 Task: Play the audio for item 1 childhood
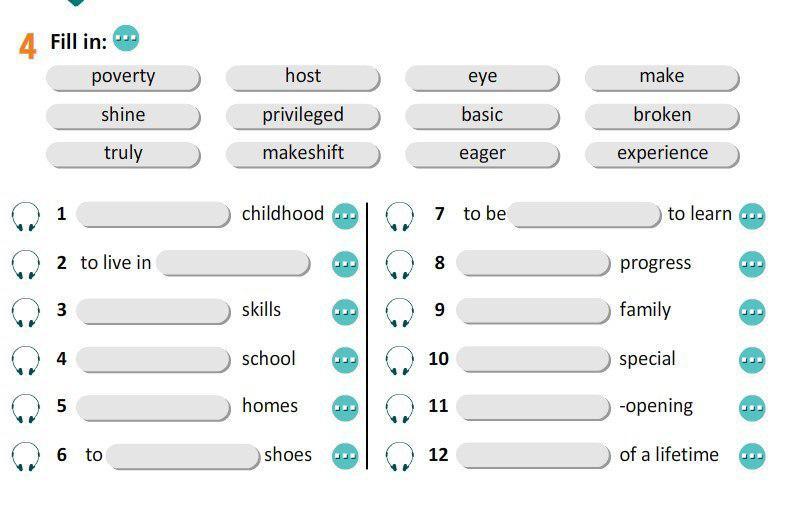point(26,215)
